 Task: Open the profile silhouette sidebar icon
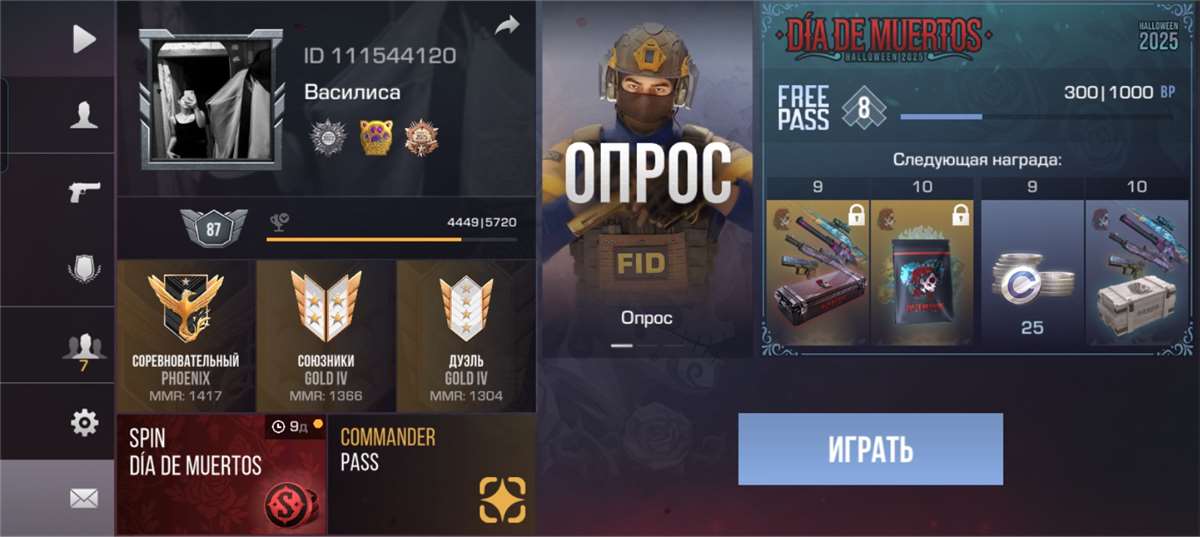[x=84, y=115]
